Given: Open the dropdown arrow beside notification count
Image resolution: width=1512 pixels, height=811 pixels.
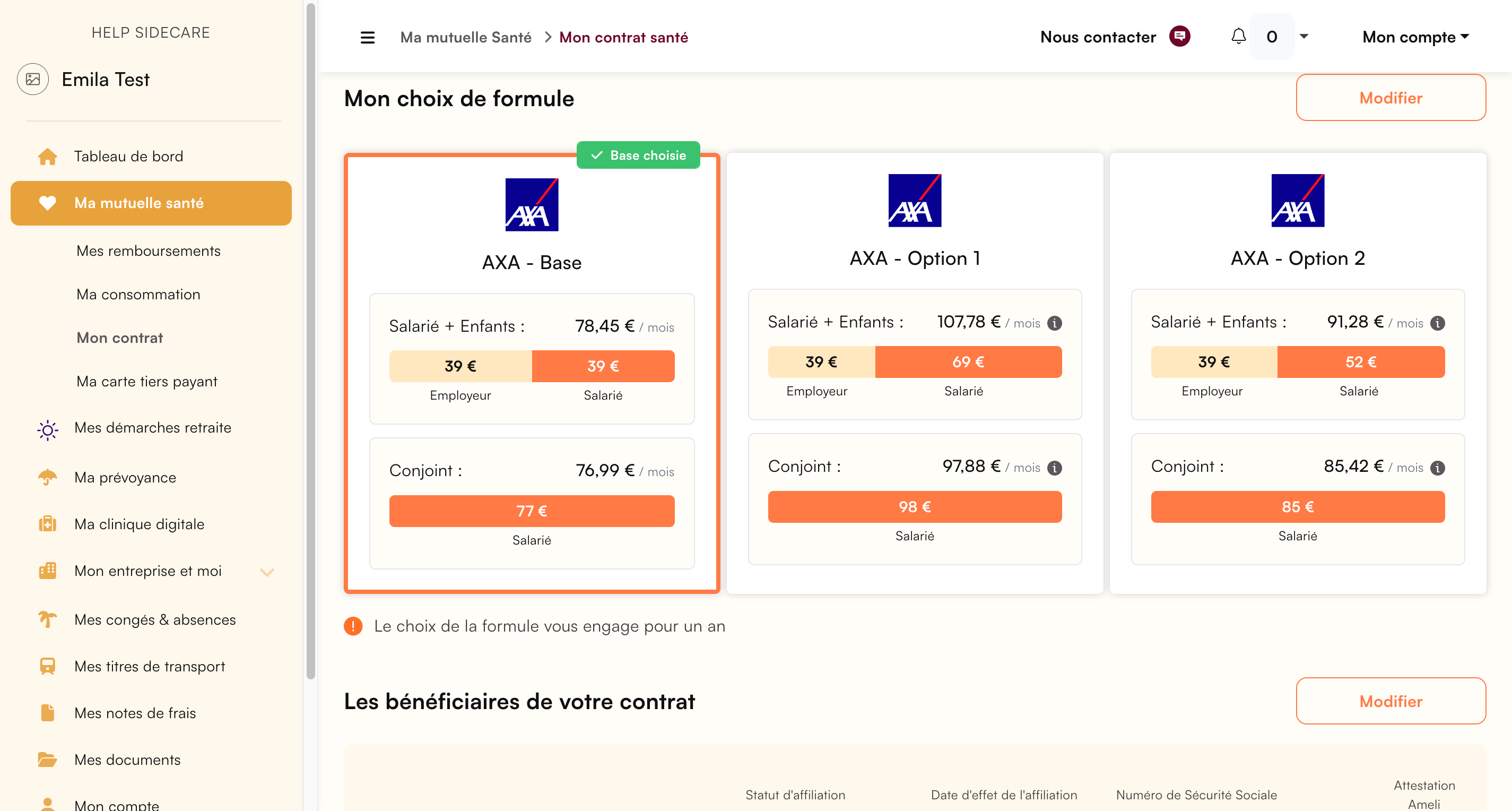Looking at the screenshot, I should click(1304, 37).
